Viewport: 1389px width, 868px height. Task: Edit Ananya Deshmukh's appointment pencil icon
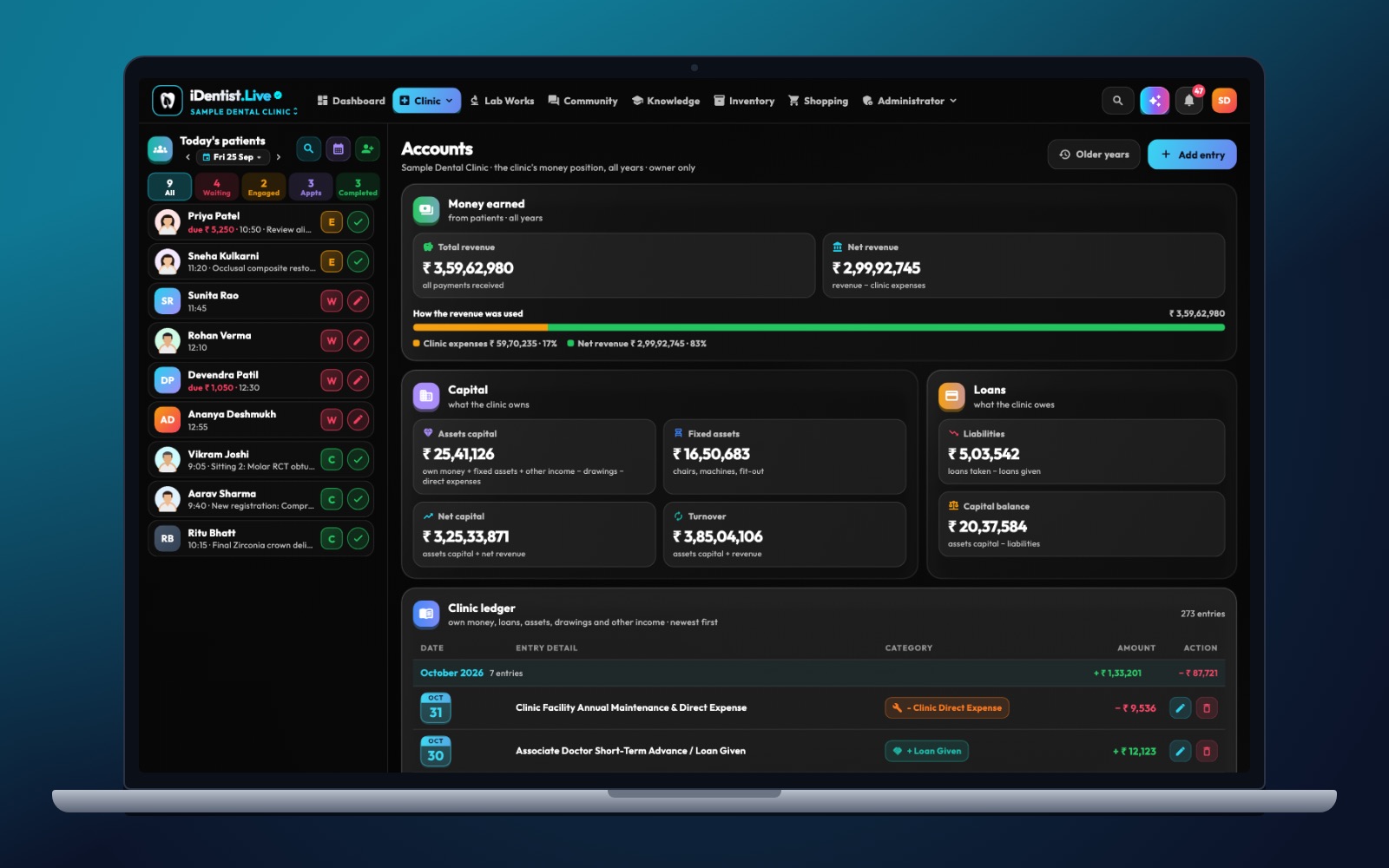(358, 420)
